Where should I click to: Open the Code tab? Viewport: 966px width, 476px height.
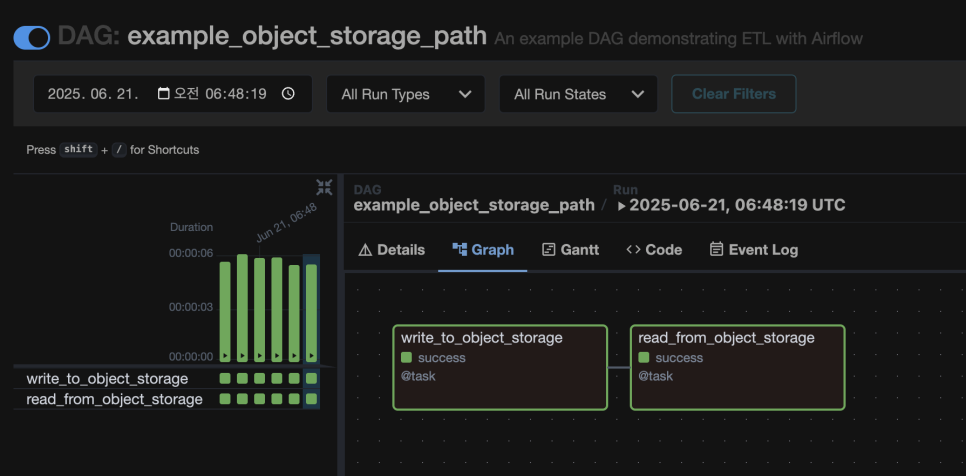coord(654,249)
